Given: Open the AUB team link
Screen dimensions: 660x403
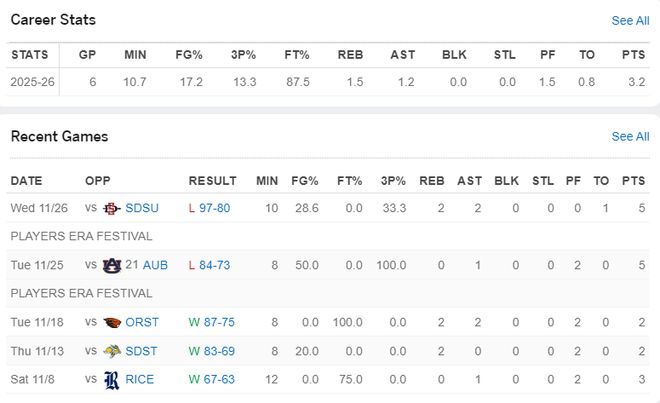Looking at the screenshot, I should (x=155, y=265).
